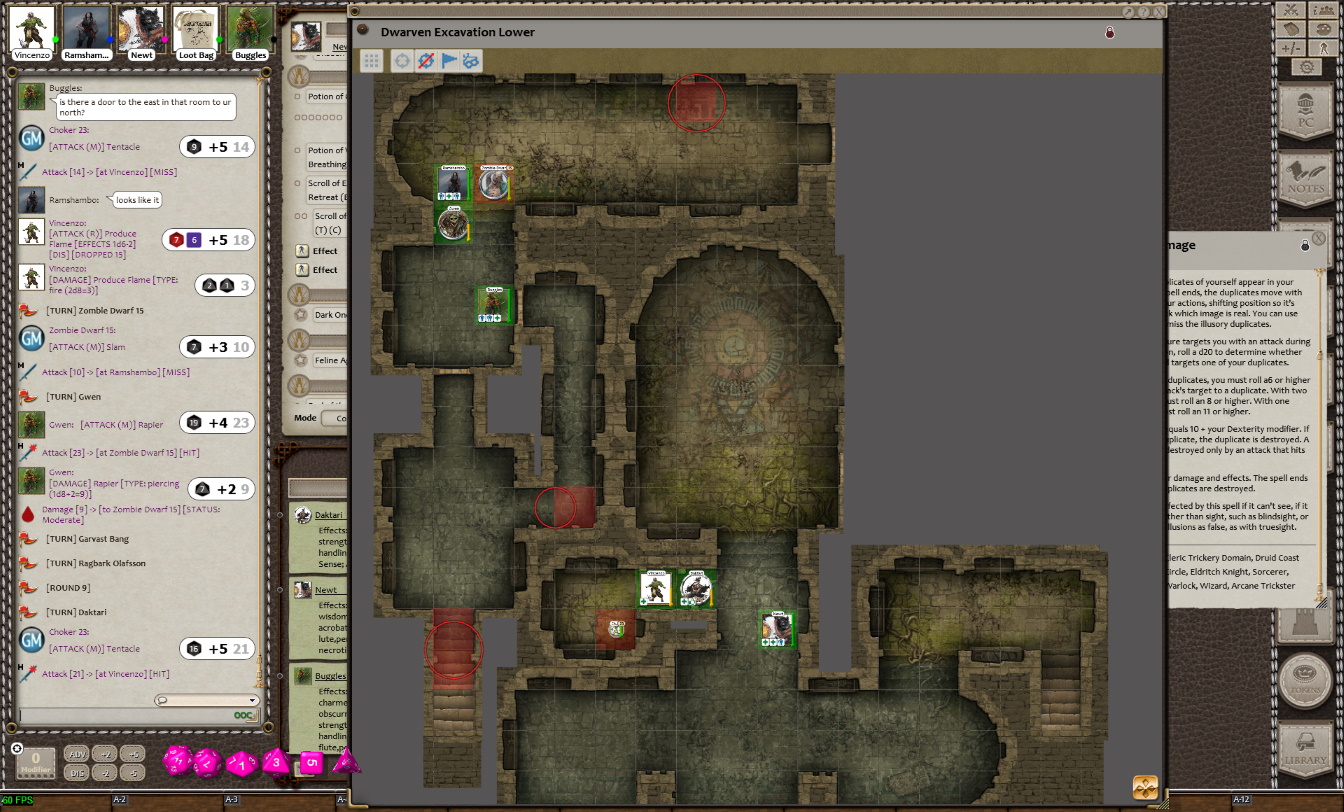The width and height of the screenshot is (1344, 812).
Task: Toggle the map grid tool icon
Action: (x=371, y=61)
